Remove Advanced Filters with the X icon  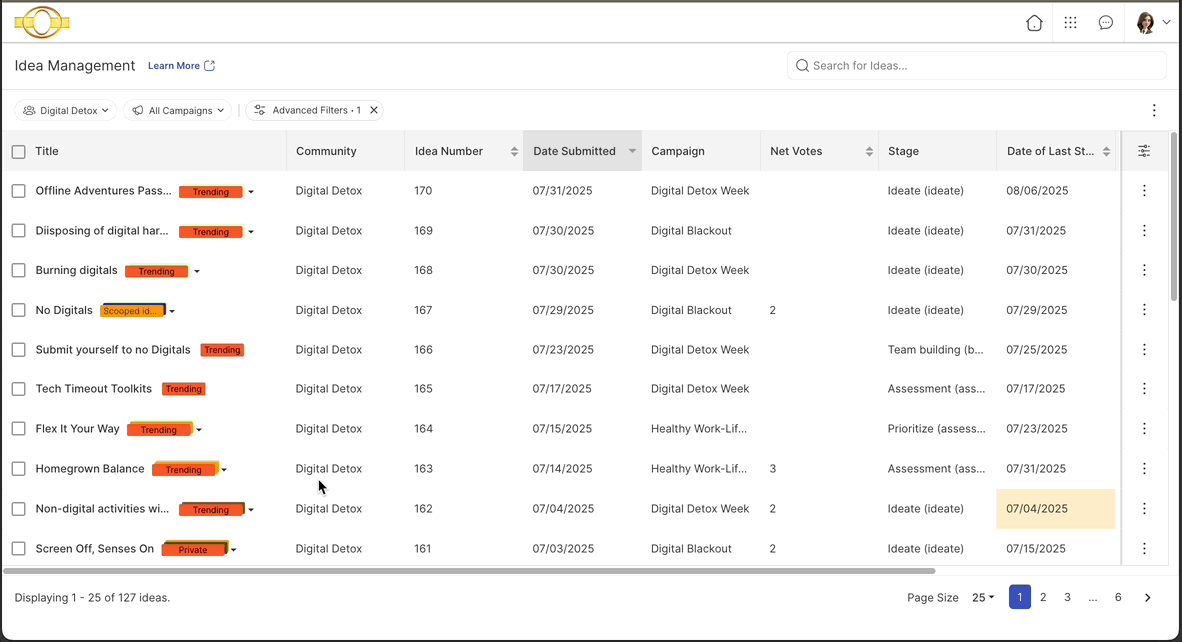pos(374,110)
